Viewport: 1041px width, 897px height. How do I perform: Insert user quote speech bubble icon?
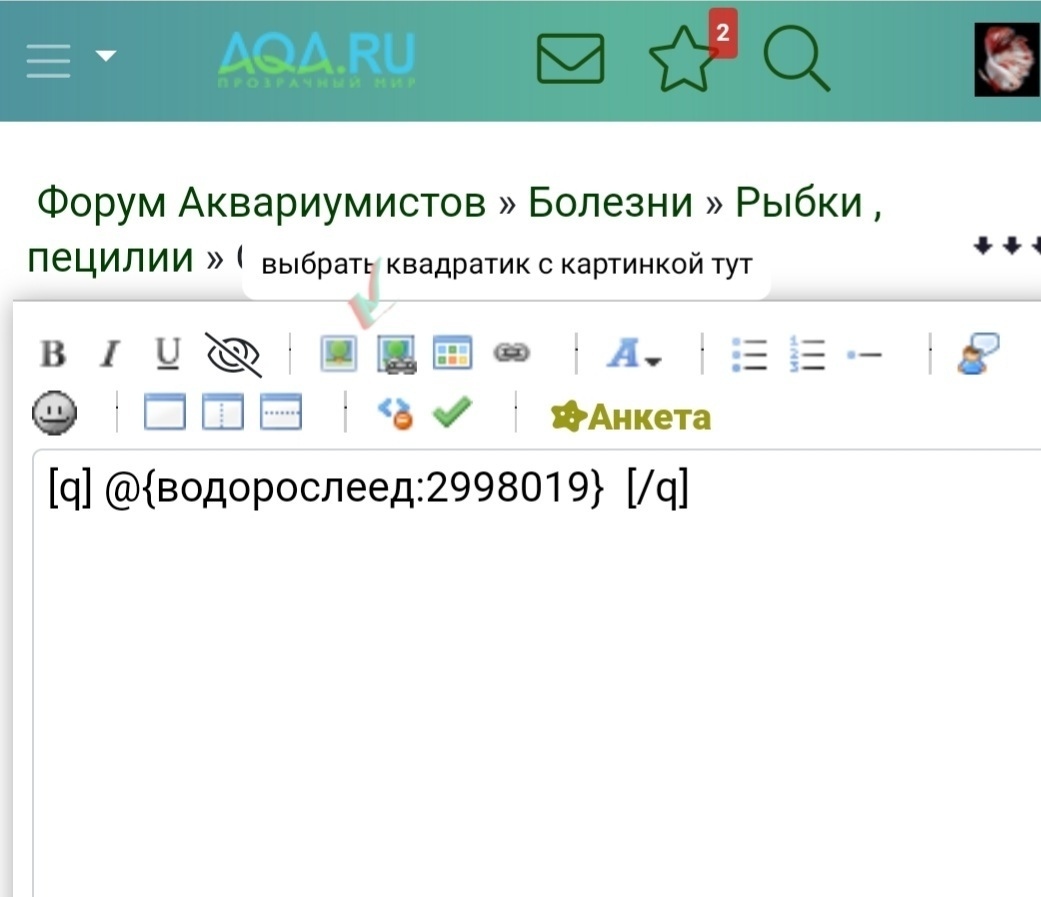click(x=978, y=353)
